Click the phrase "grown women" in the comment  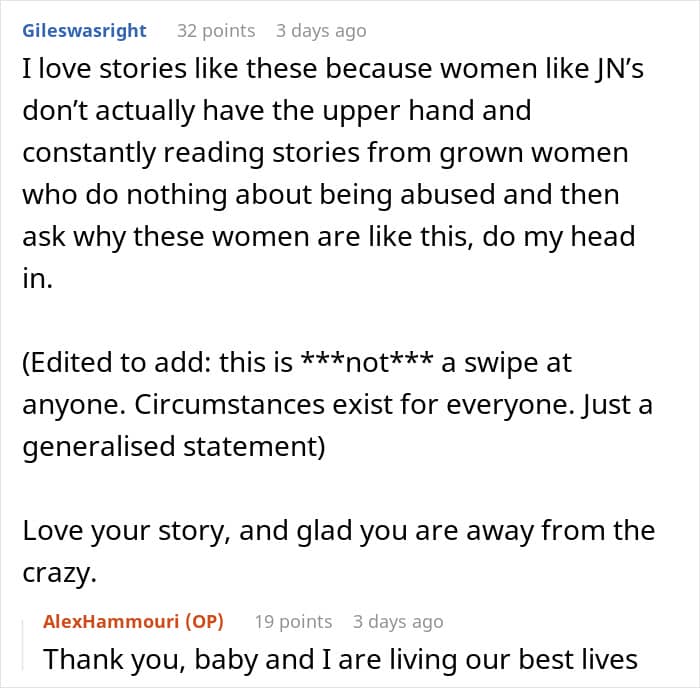click(534, 153)
